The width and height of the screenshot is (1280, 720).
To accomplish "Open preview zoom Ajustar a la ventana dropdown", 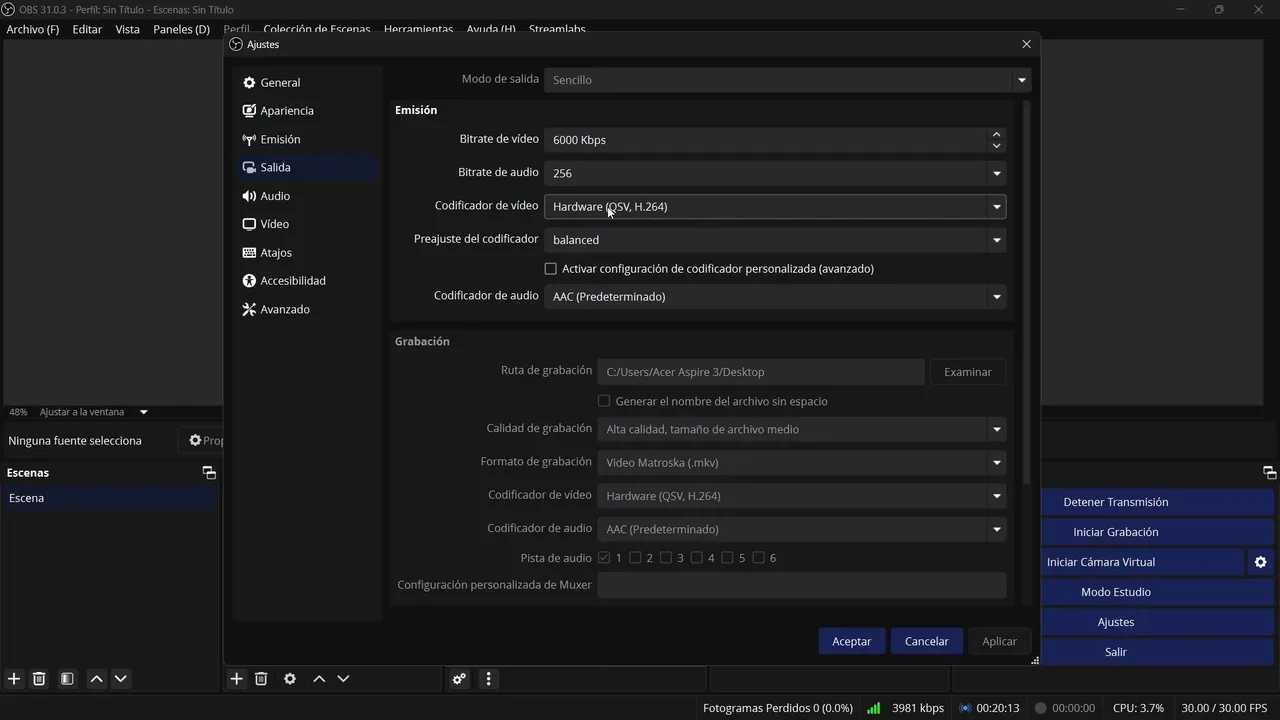I will (x=94, y=412).
